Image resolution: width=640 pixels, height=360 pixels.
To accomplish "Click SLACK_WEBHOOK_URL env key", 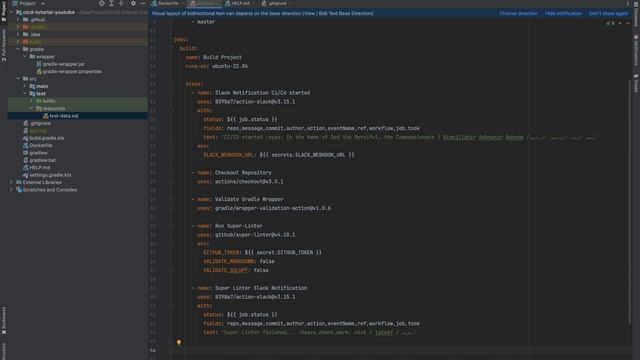I will pos(229,155).
